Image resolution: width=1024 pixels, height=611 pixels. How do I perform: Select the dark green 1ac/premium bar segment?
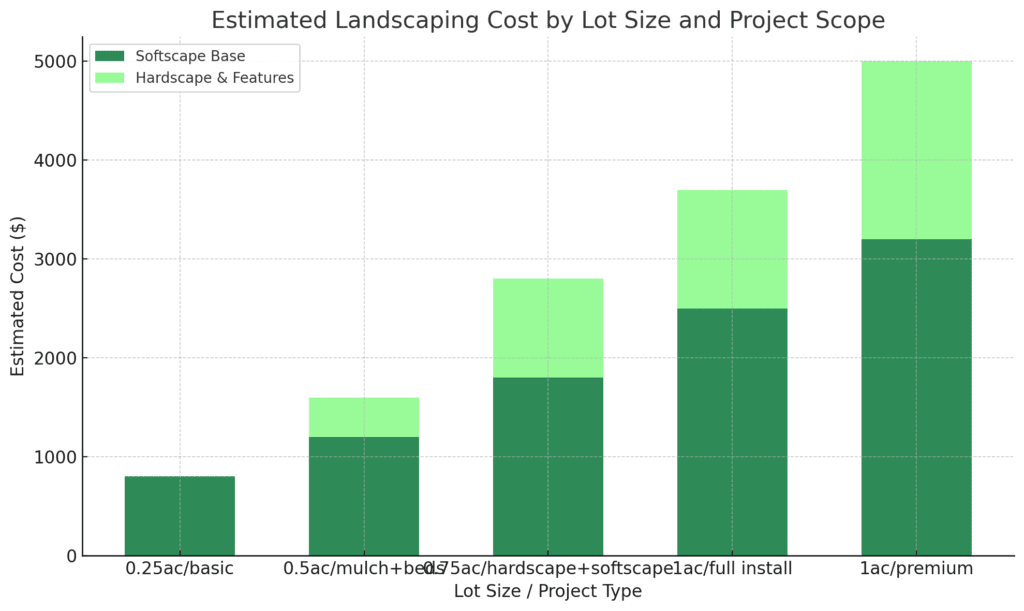pyautogui.click(x=916, y=397)
